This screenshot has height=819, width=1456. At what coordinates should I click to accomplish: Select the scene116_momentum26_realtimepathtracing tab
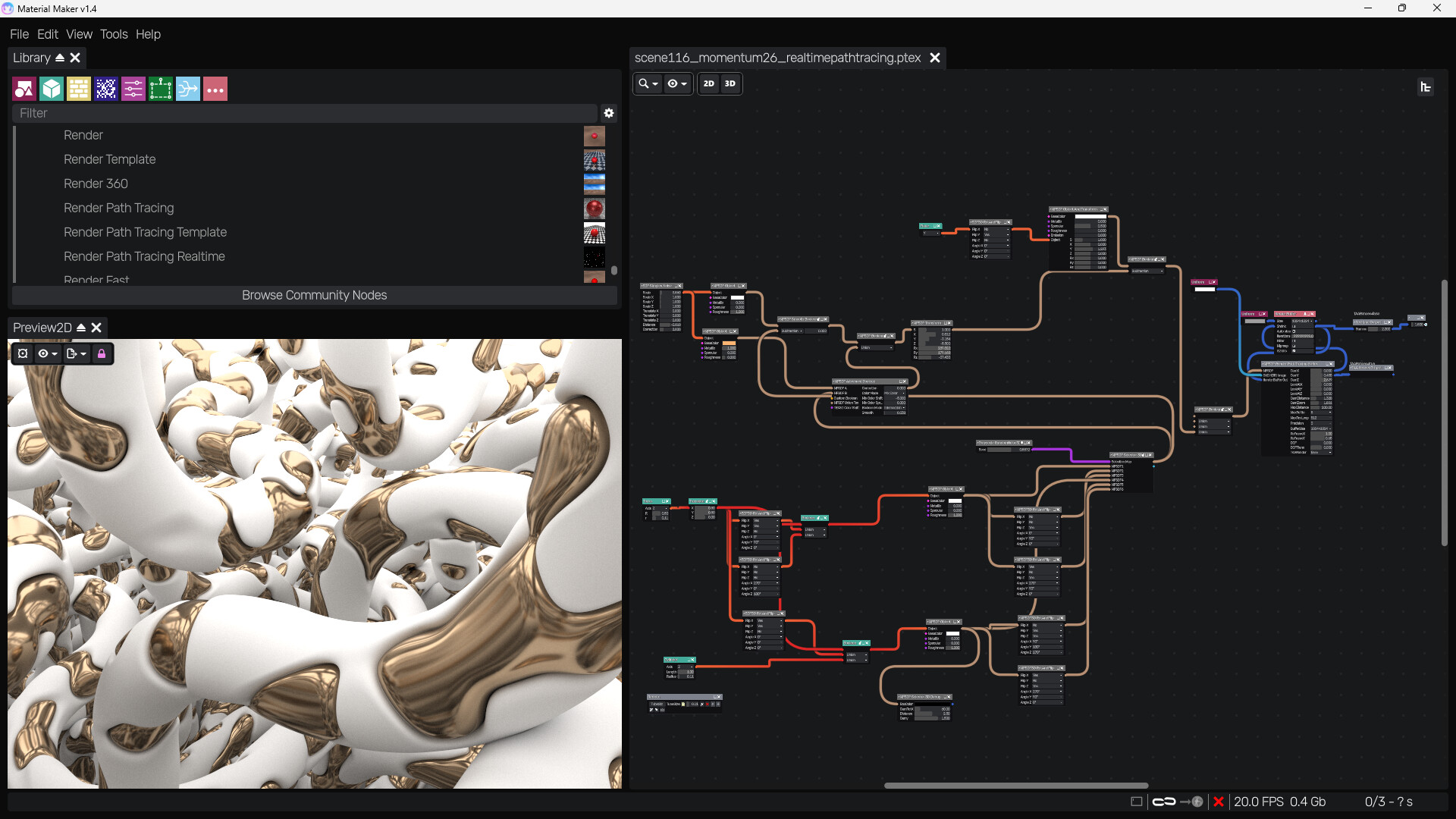click(777, 58)
